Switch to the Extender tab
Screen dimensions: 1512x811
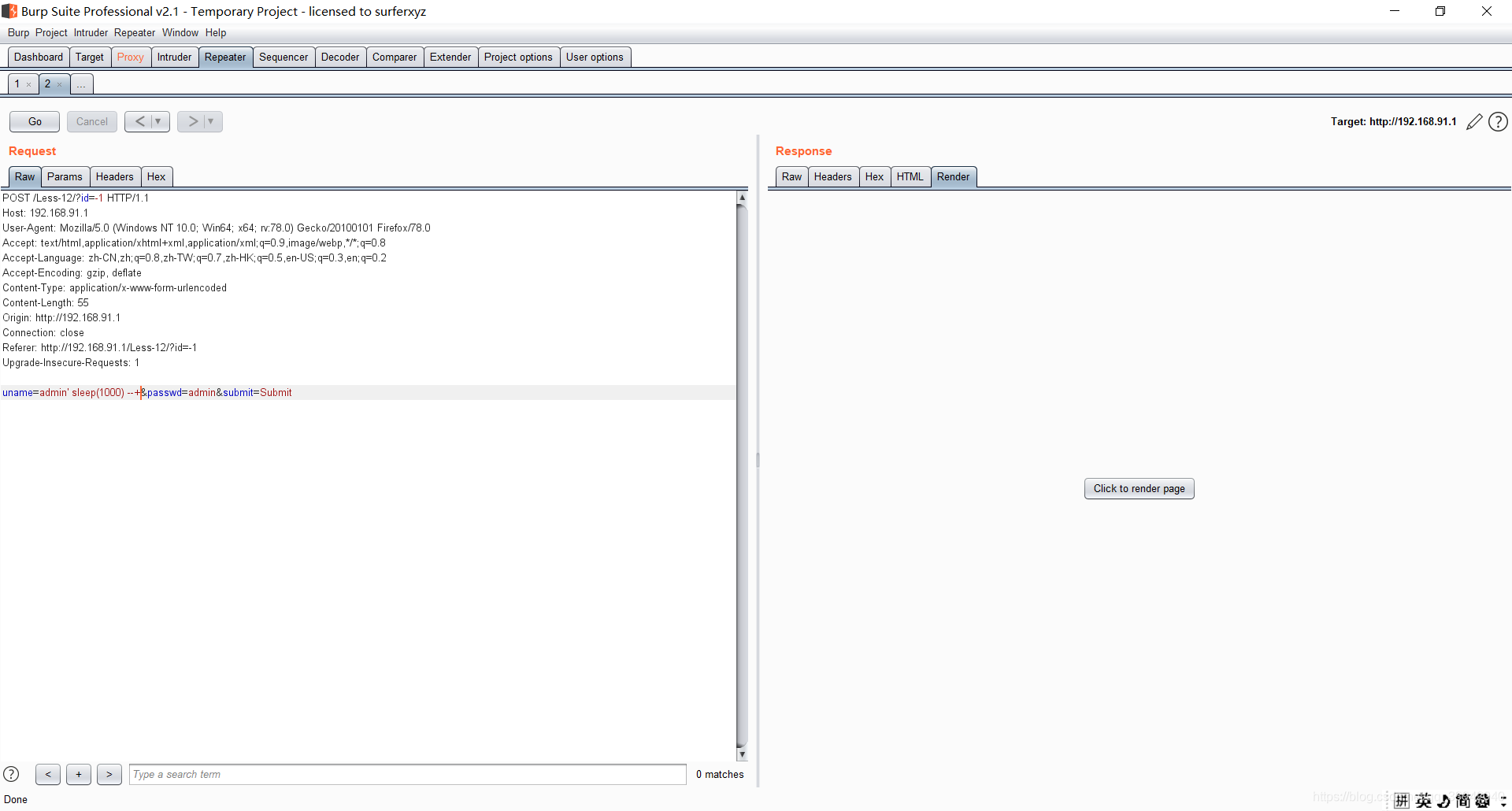(450, 57)
